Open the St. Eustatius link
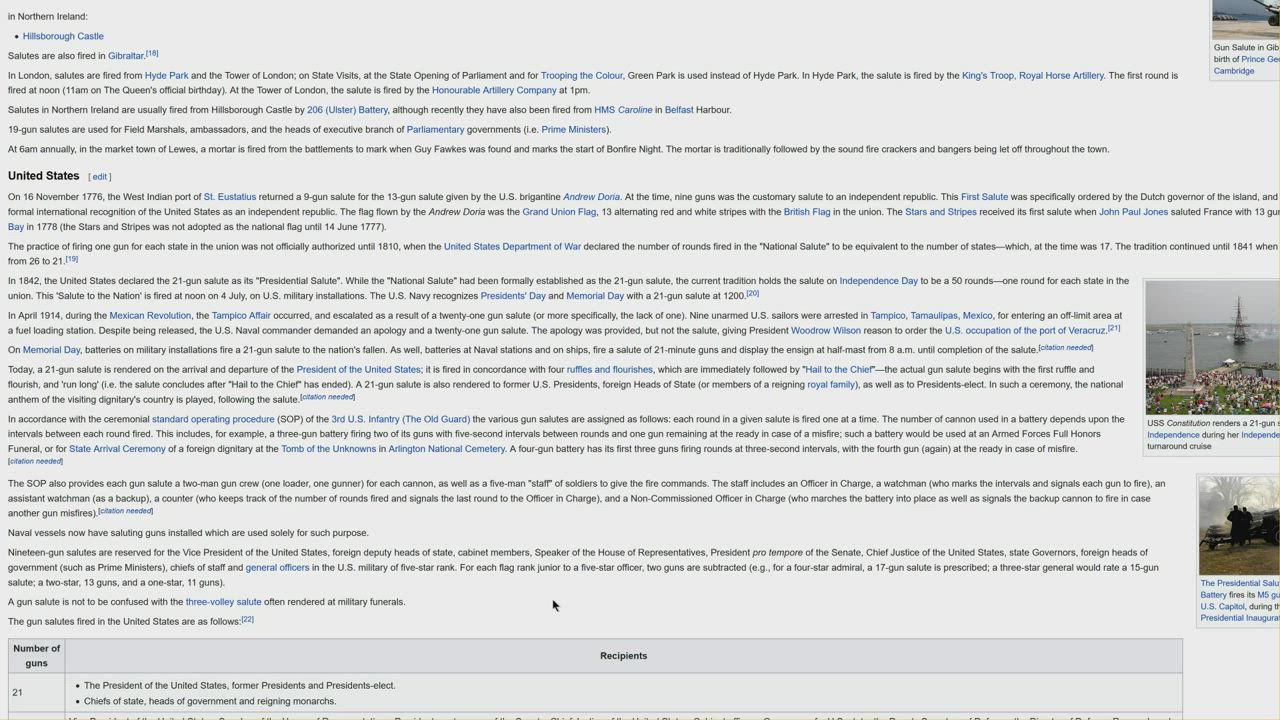 click(230, 197)
